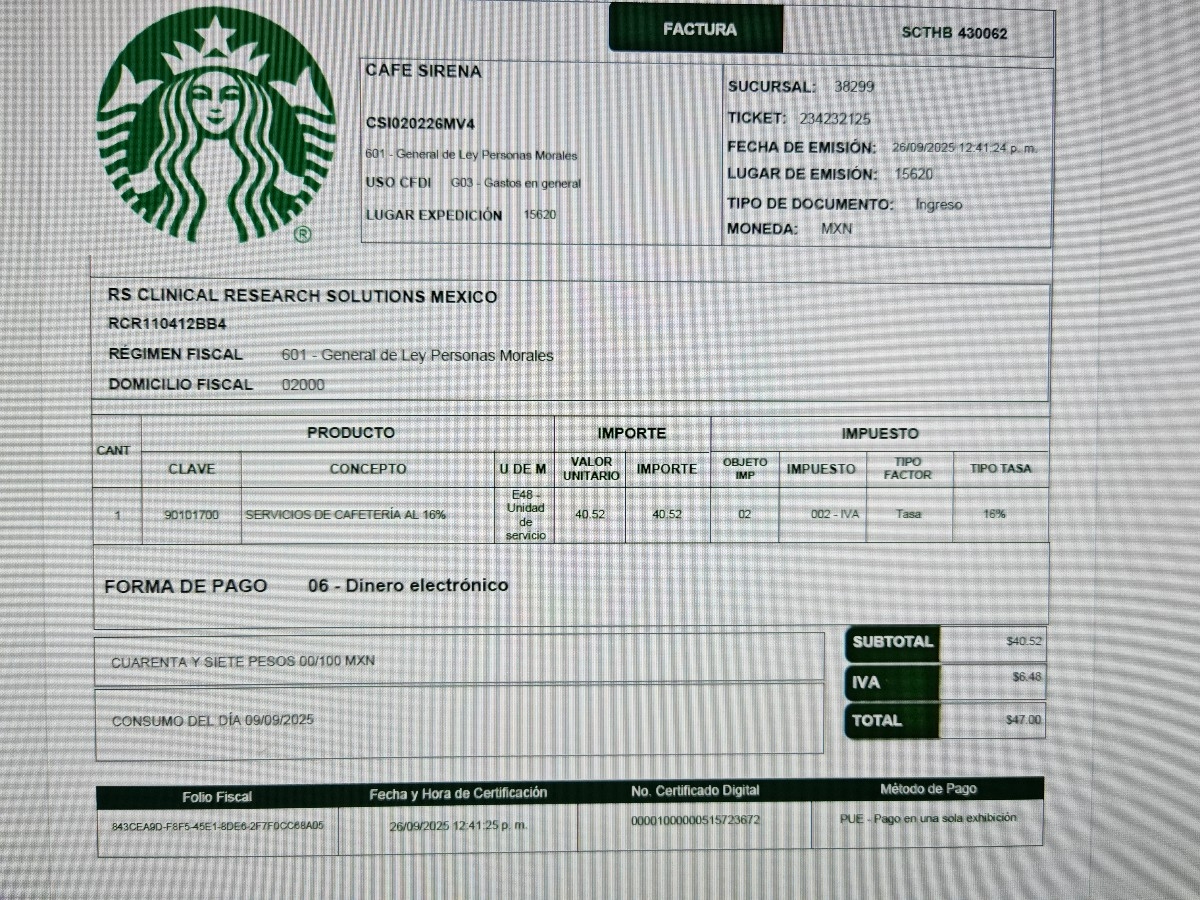
Task: Click the Starbucks siren logo
Action: click(217, 125)
